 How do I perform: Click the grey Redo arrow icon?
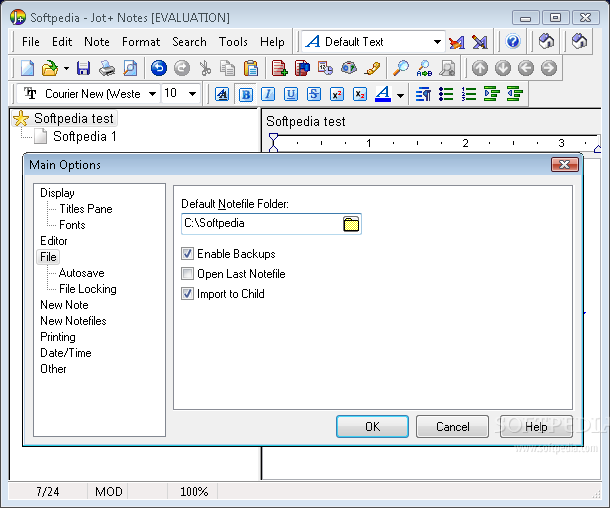pyautogui.click(x=182, y=68)
